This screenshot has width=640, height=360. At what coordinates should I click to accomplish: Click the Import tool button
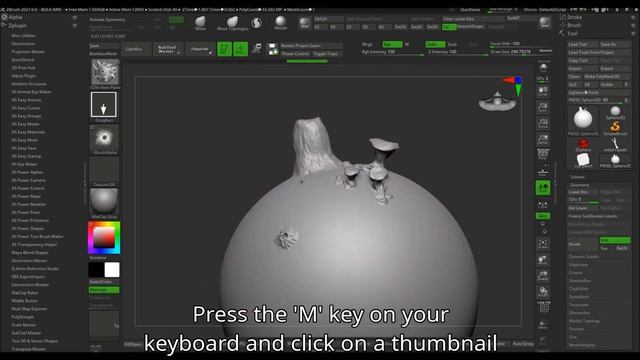pos(582,69)
